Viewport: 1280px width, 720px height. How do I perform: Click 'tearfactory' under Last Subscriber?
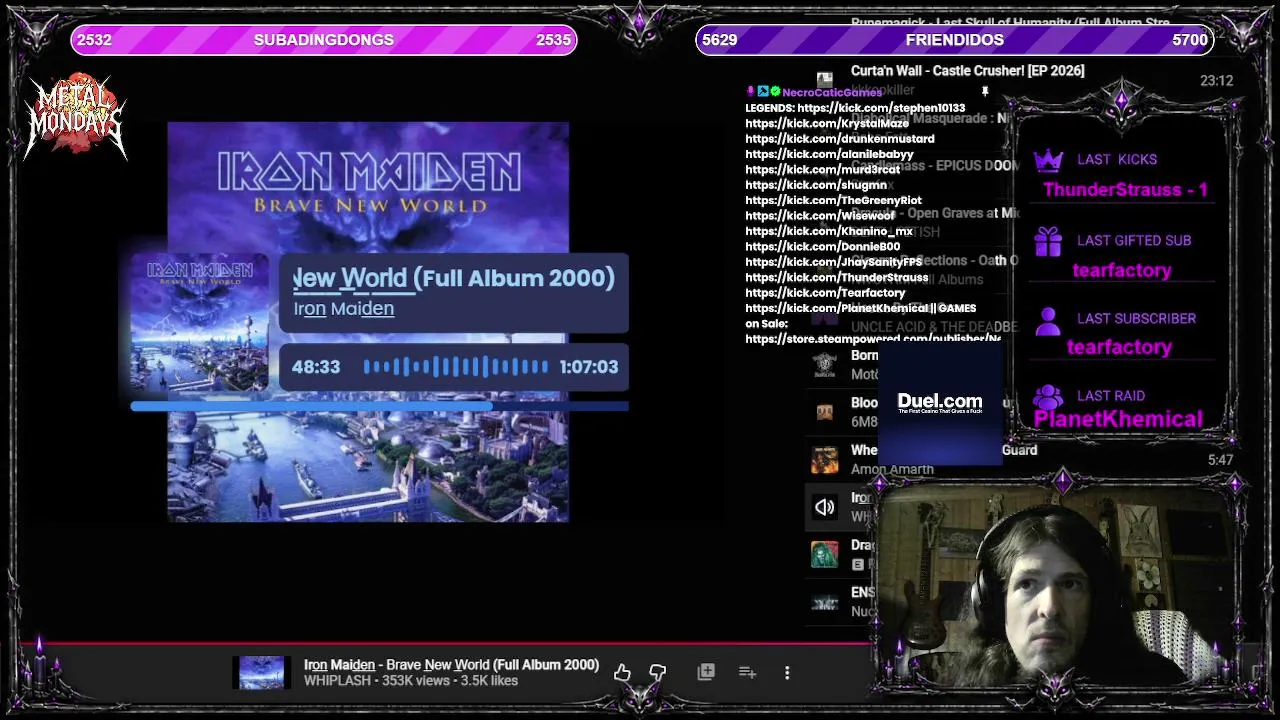click(1119, 347)
